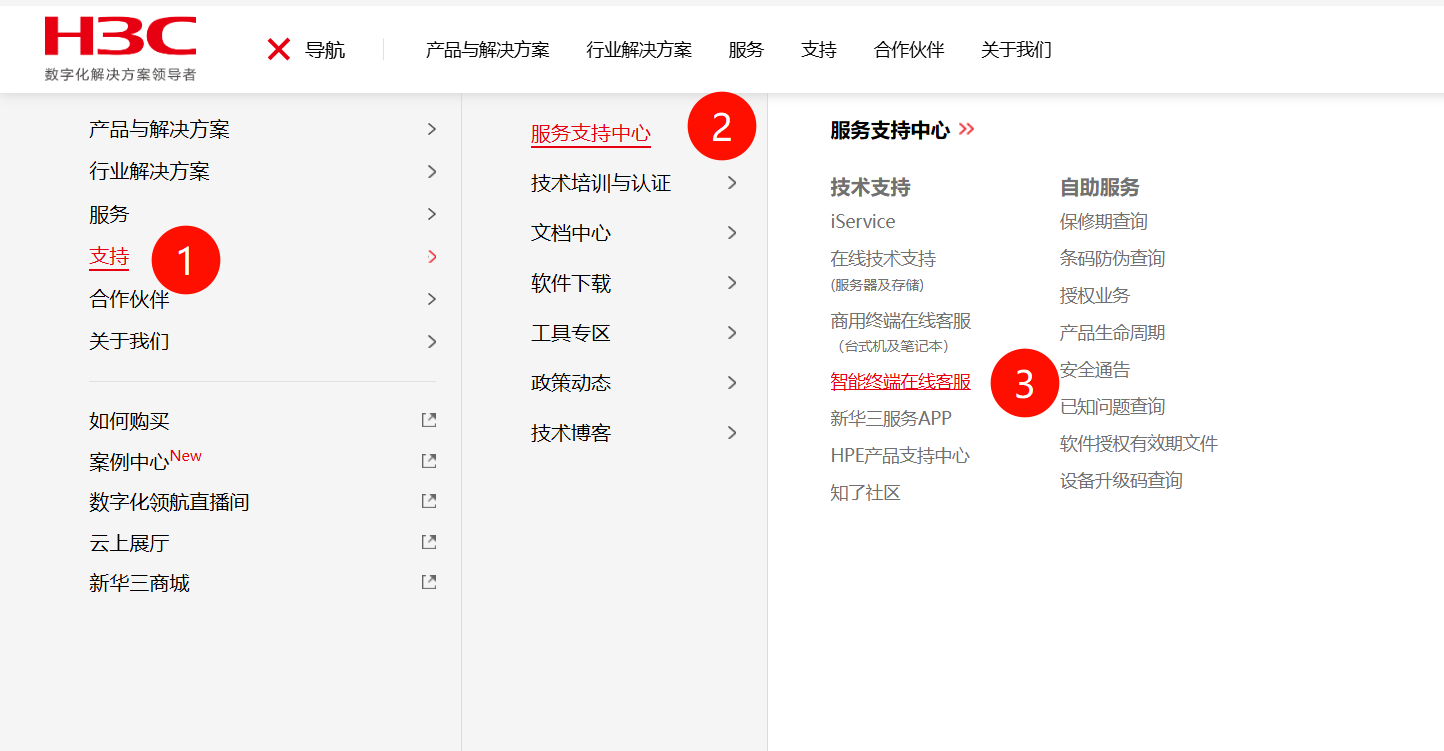Click external link icon beside 云上展厅
Screen dimensions: 1444x751
429,542
